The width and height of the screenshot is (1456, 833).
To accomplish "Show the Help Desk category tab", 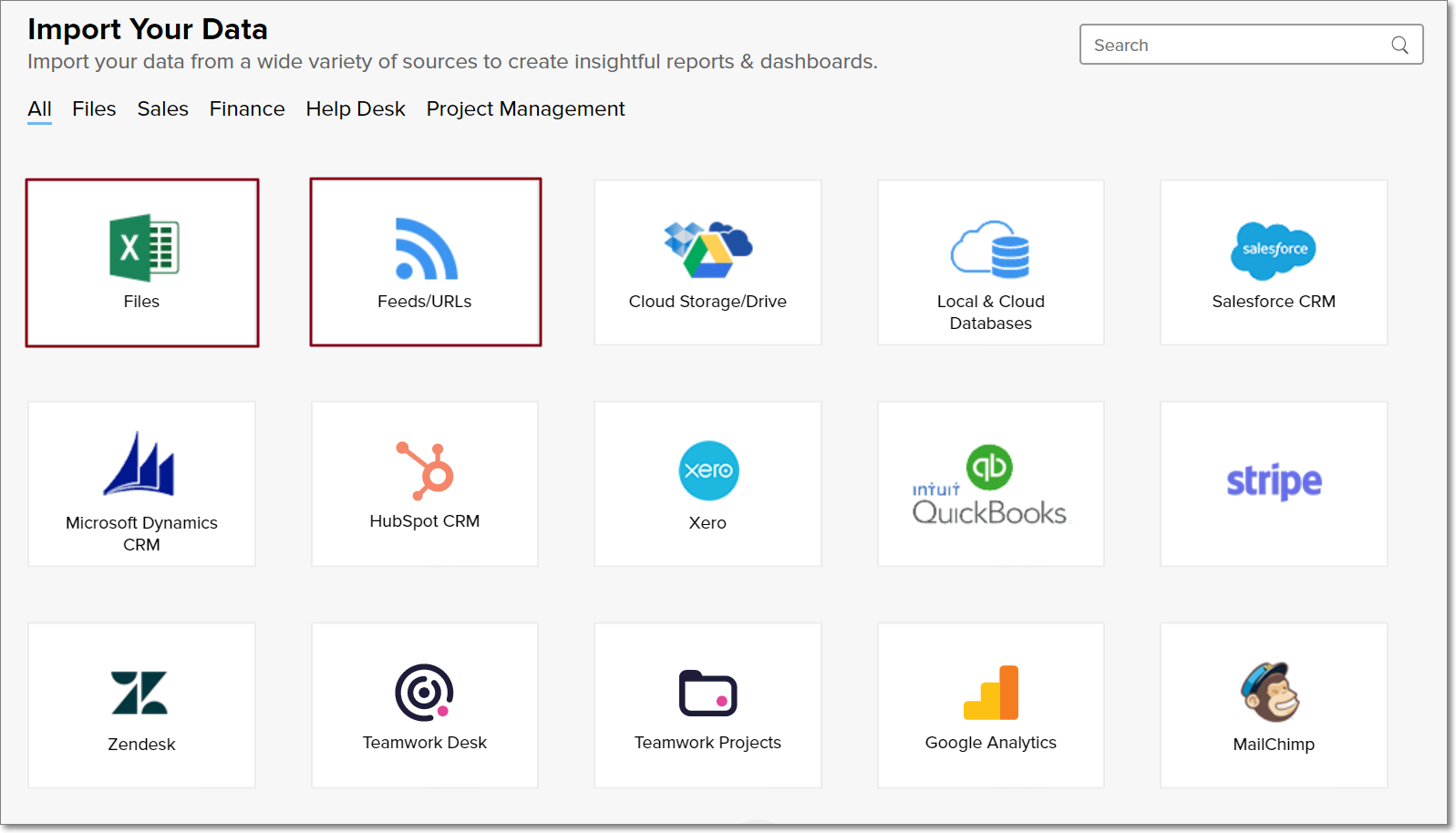I will coord(356,109).
